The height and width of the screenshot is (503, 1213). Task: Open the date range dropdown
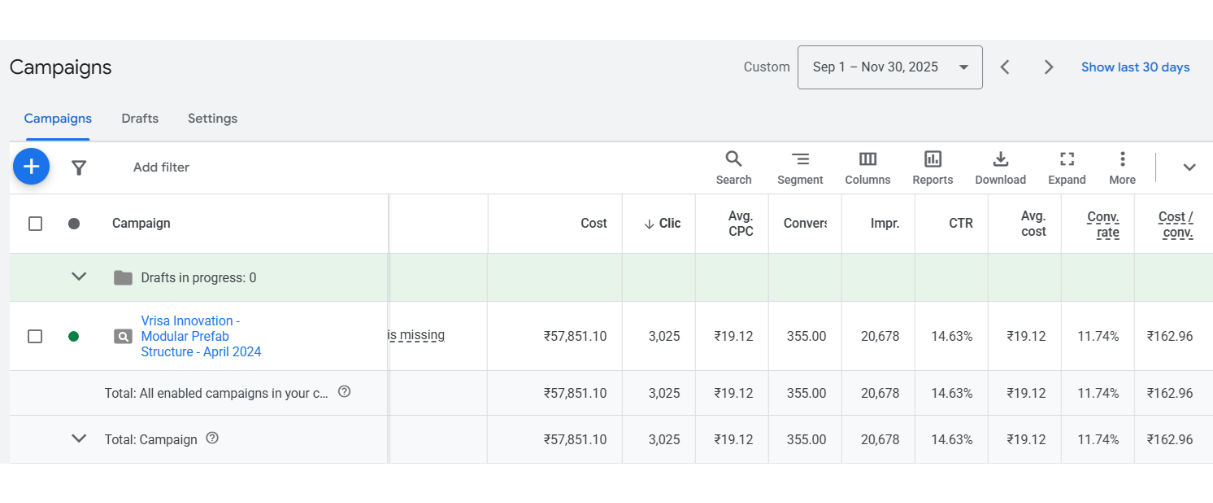coord(889,67)
